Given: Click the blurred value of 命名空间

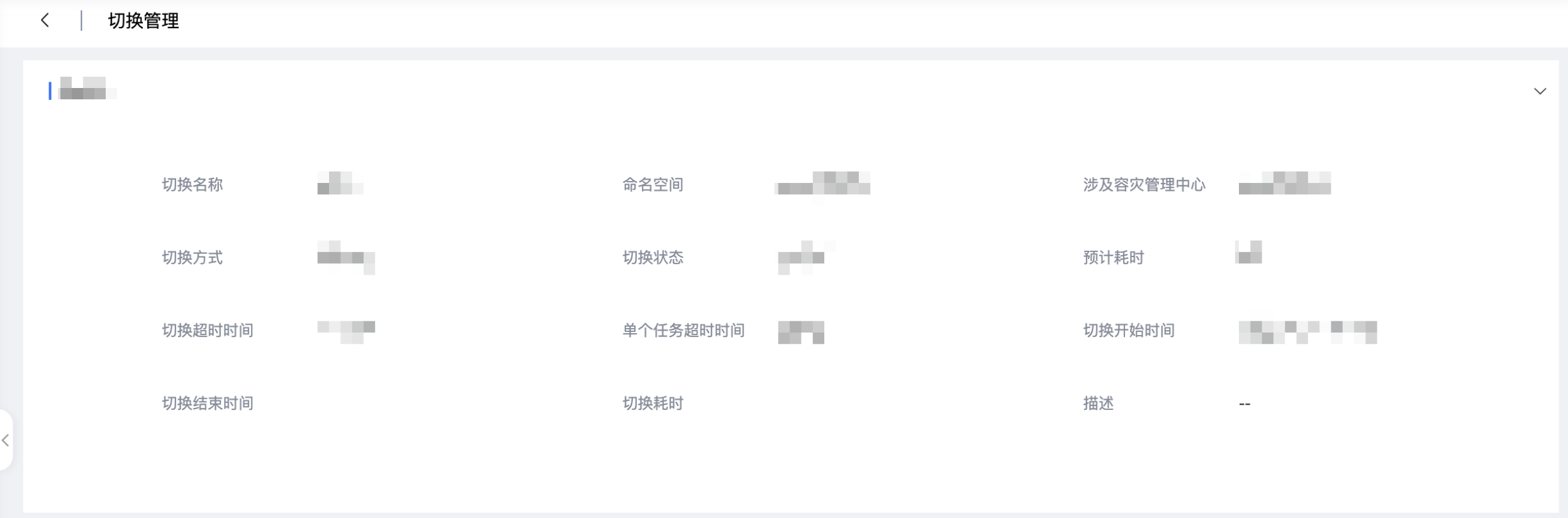Looking at the screenshot, I should click(823, 183).
